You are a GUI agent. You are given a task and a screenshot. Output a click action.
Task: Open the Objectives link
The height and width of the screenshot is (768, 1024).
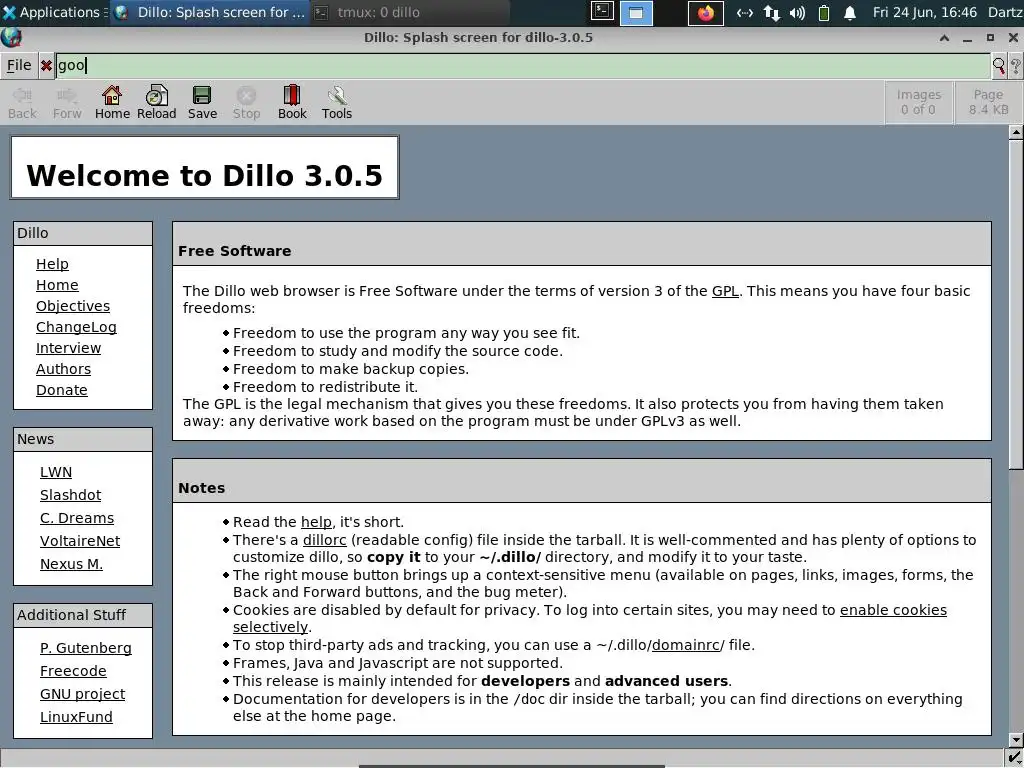pyautogui.click(x=72, y=306)
